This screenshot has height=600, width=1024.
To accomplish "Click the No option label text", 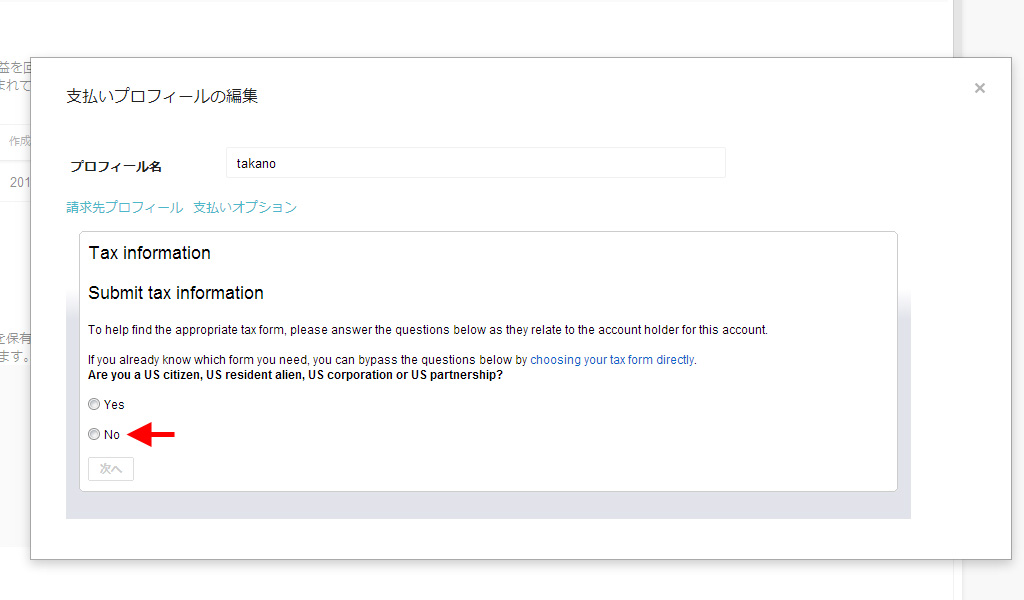I will [112, 435].
